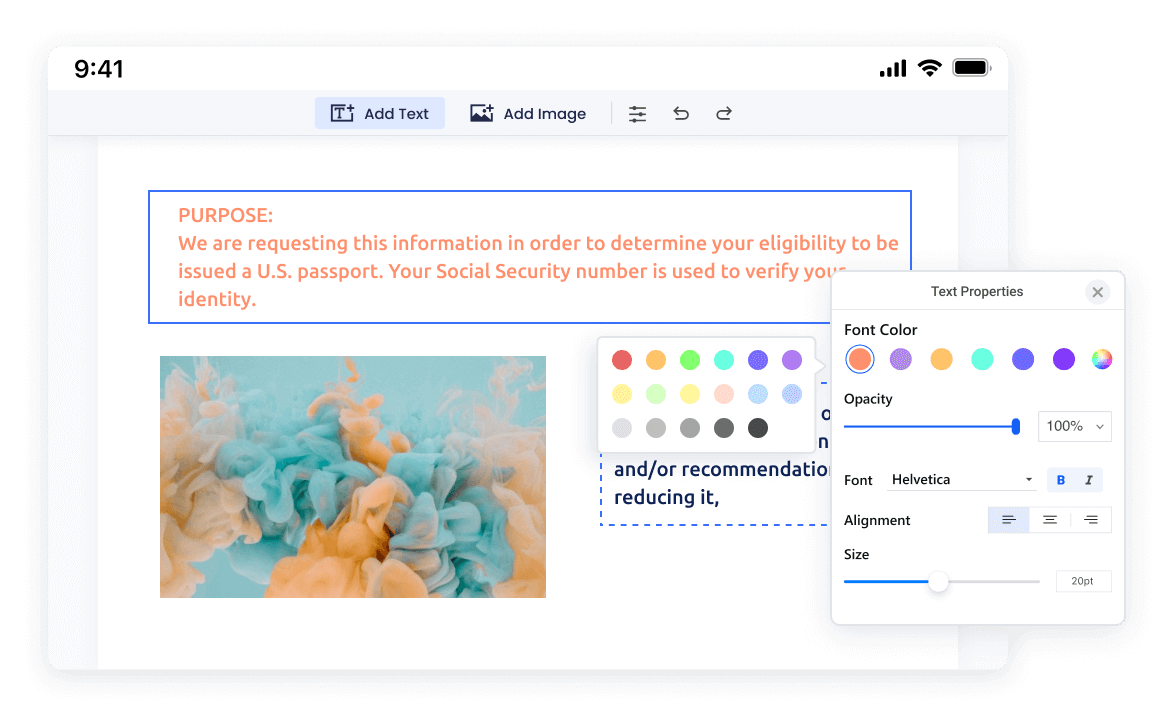The width and height of the screenshot is (1160, 720).
Task: Toggle bold text formatting
Action: point(1061,480)
